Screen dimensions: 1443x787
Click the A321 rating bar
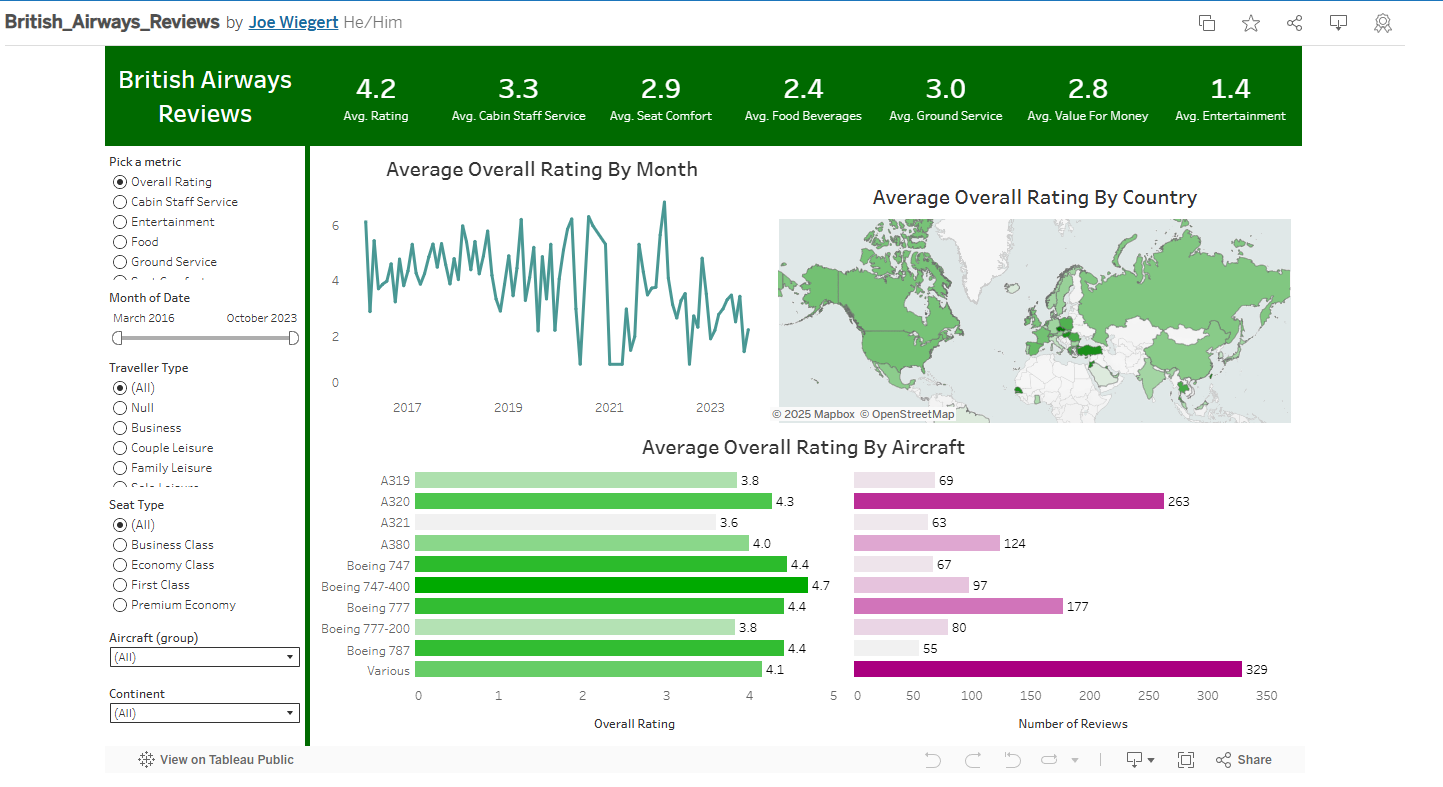(565, 522)
